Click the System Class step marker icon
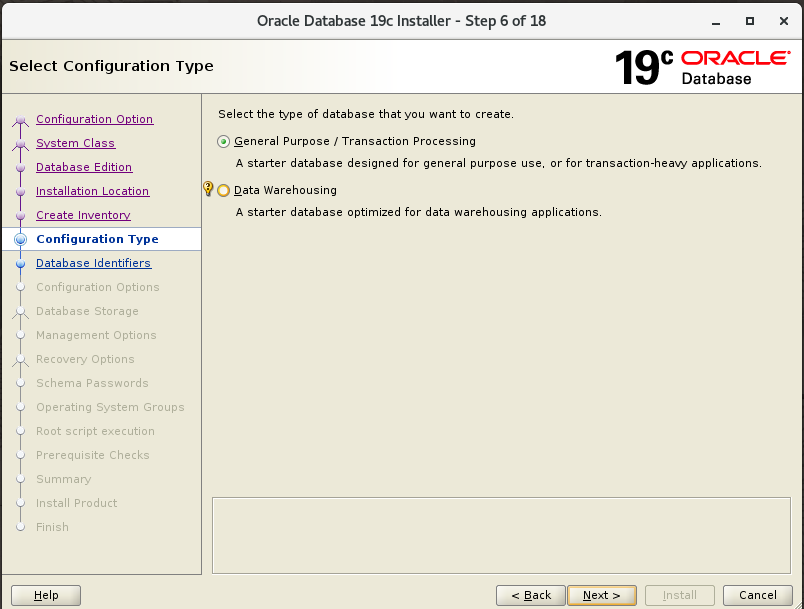This screenshot has height=609, width=804. (21, 143)
